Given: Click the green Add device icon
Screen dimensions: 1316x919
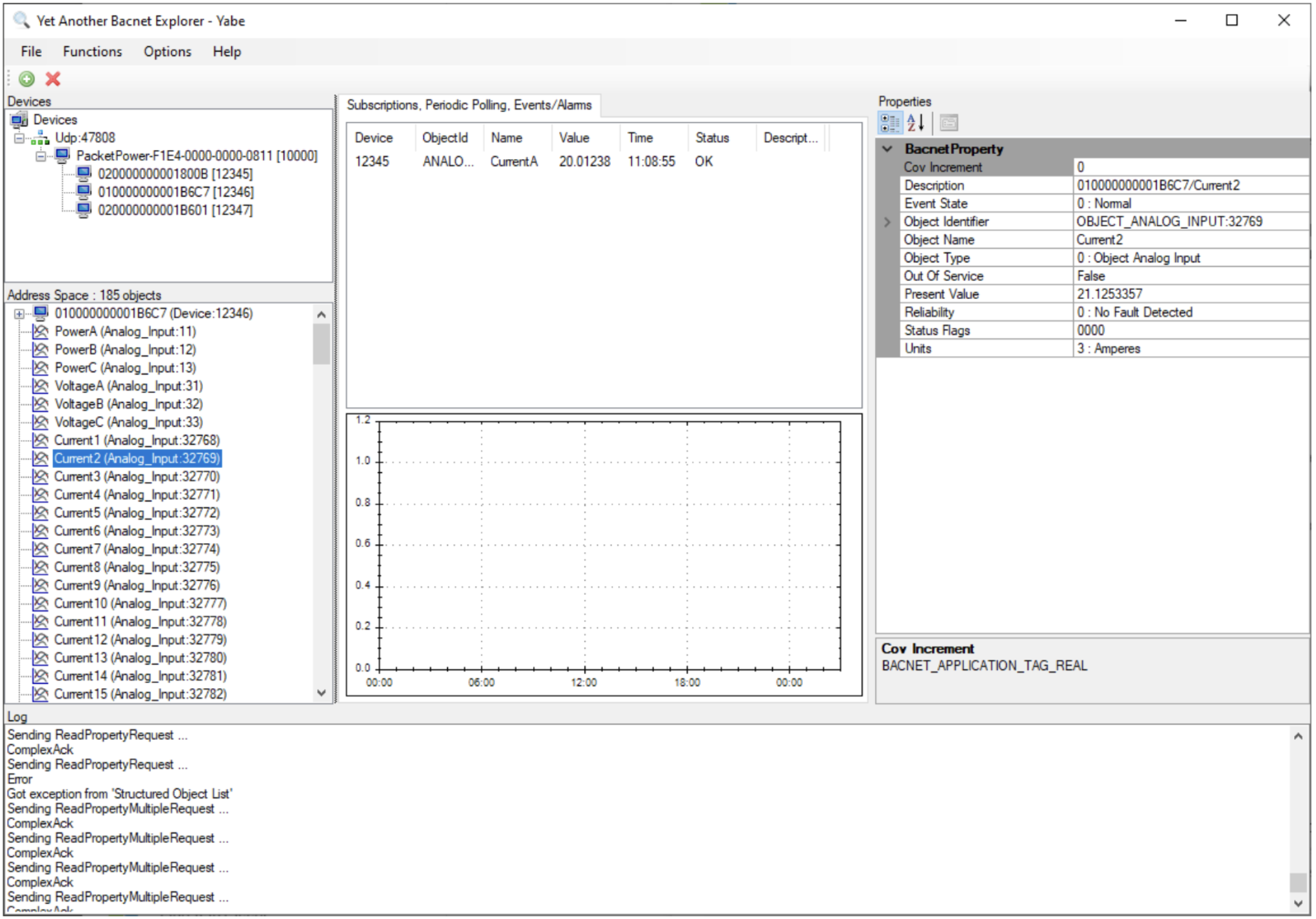Looking at the screenshot, I should tap(26, 79).
